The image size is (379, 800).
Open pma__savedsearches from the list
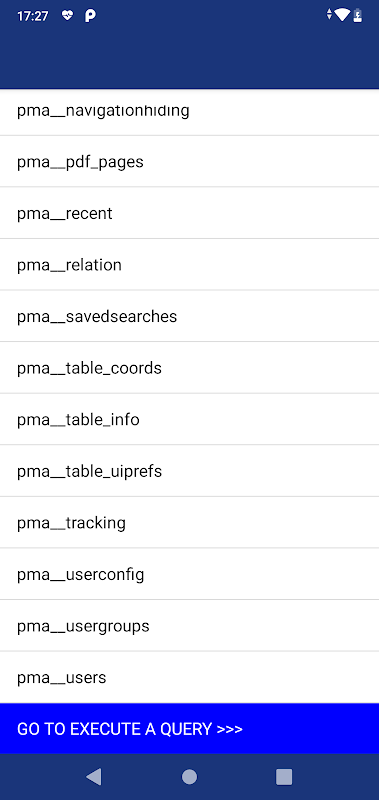point(189,316)
